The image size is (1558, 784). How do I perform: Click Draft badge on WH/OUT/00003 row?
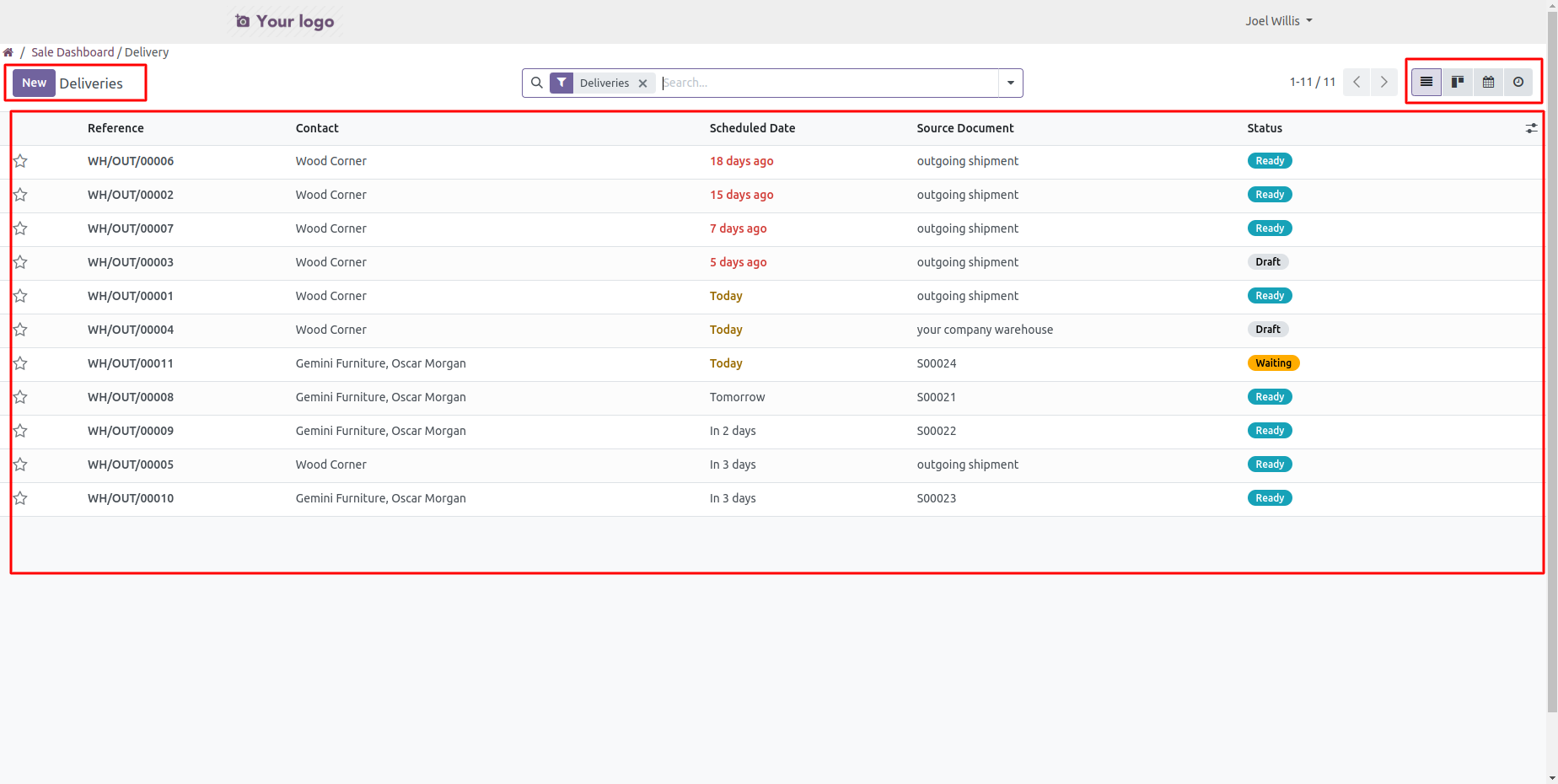(1268, 262)
